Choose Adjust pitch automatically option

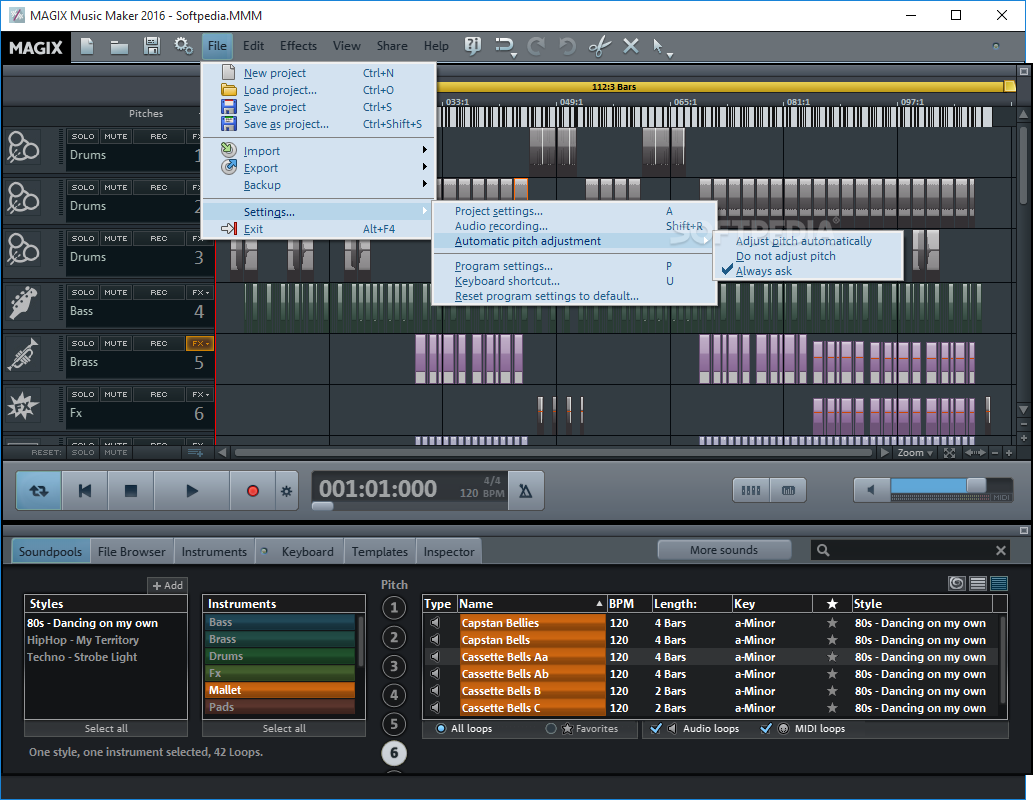coord(804,241)
